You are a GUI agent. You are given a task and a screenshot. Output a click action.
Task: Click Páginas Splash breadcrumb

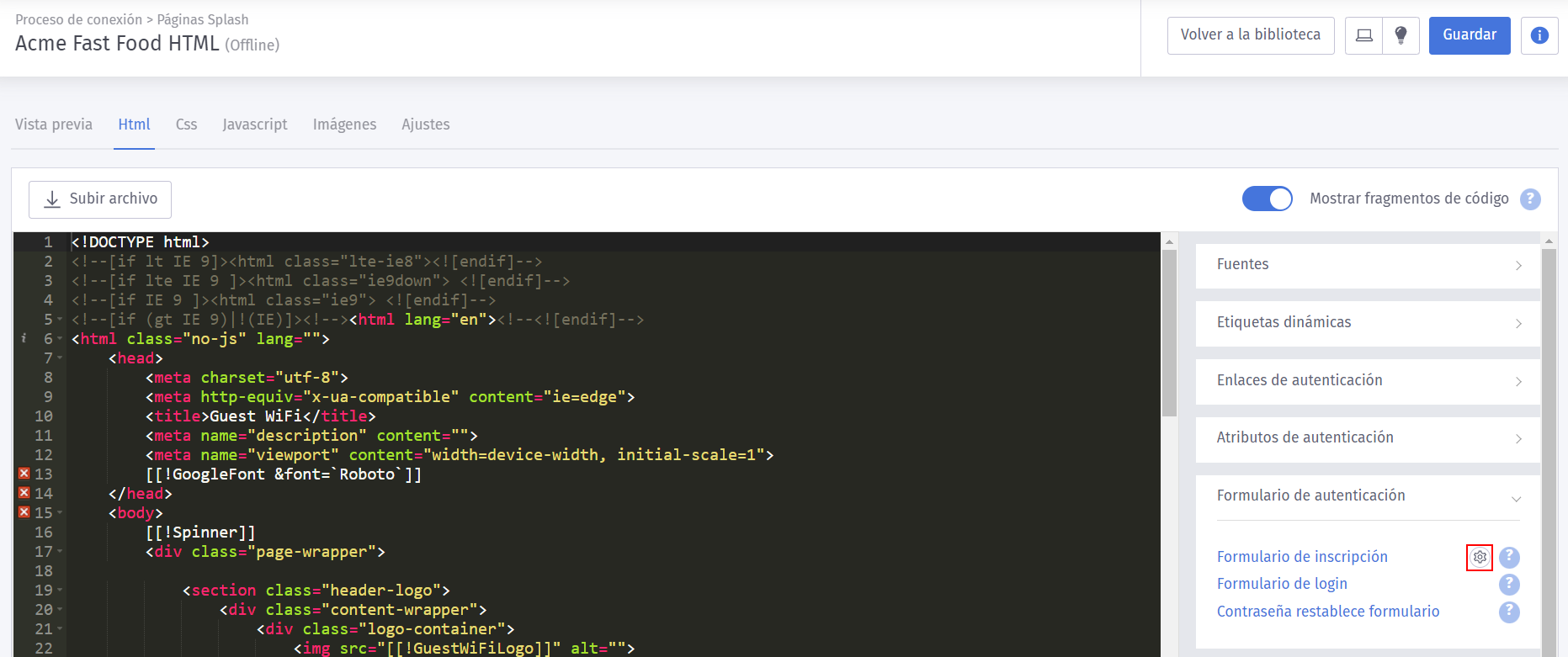coord(203,19)
